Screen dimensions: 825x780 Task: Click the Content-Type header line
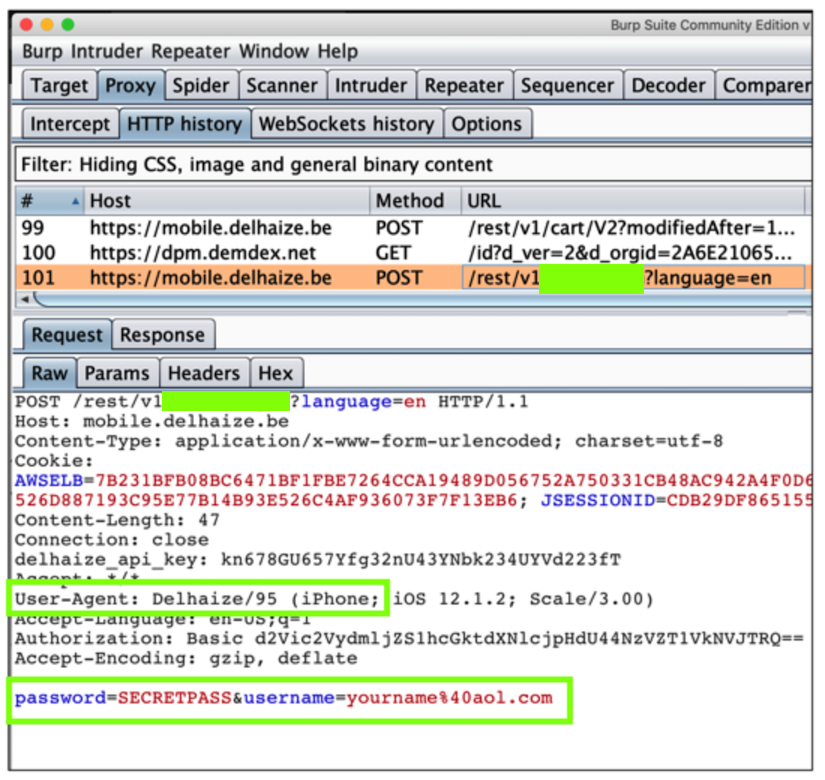369,441
